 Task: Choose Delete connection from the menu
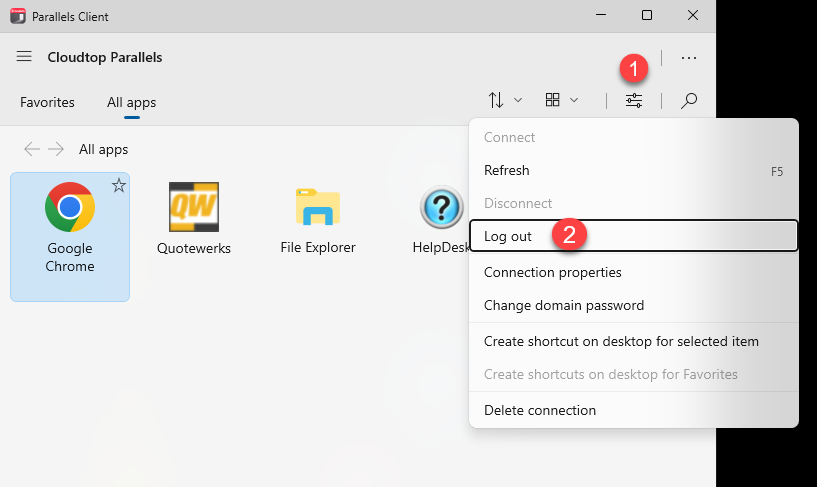pos(539,410)
